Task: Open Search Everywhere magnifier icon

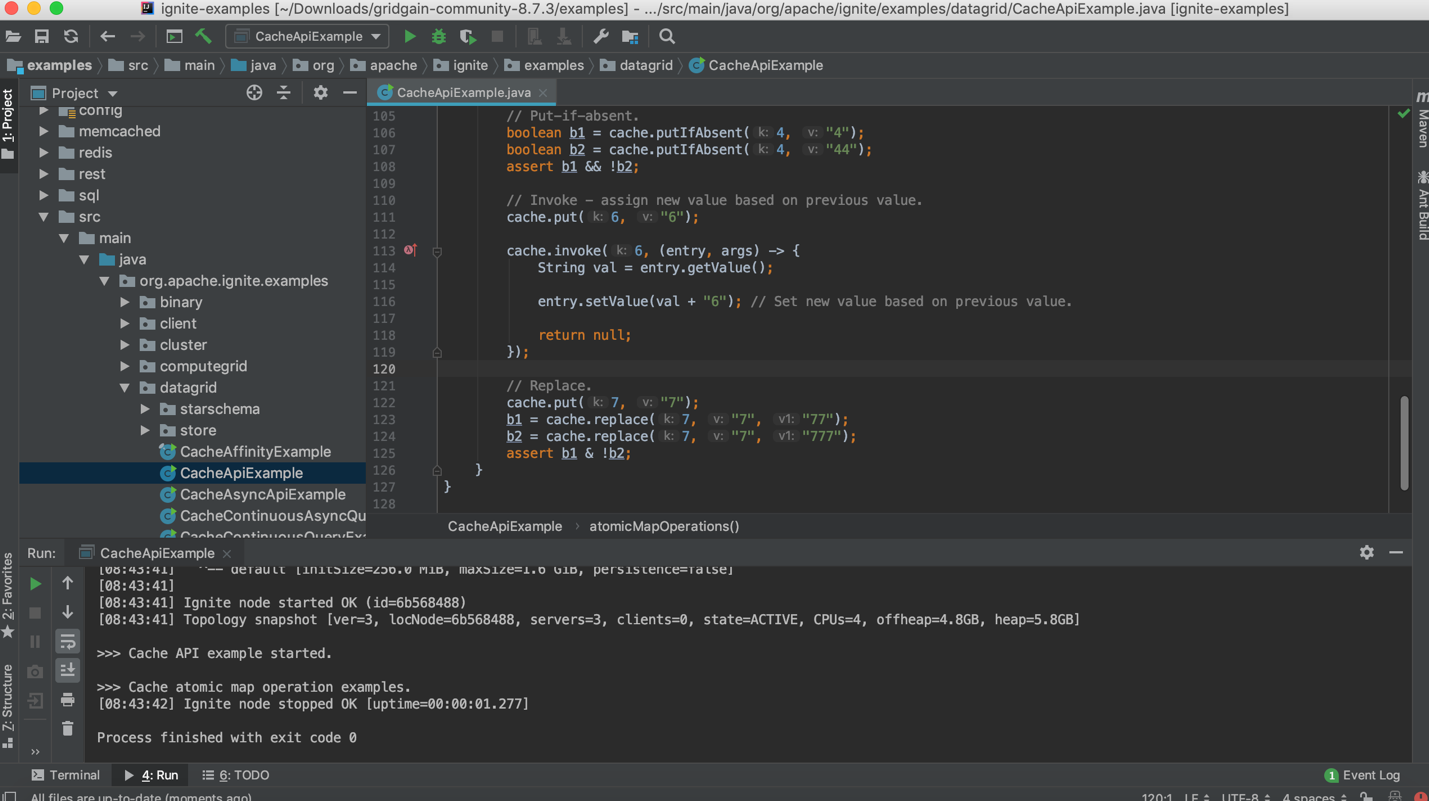Action: pyautogui.click(x=666, y=36)
